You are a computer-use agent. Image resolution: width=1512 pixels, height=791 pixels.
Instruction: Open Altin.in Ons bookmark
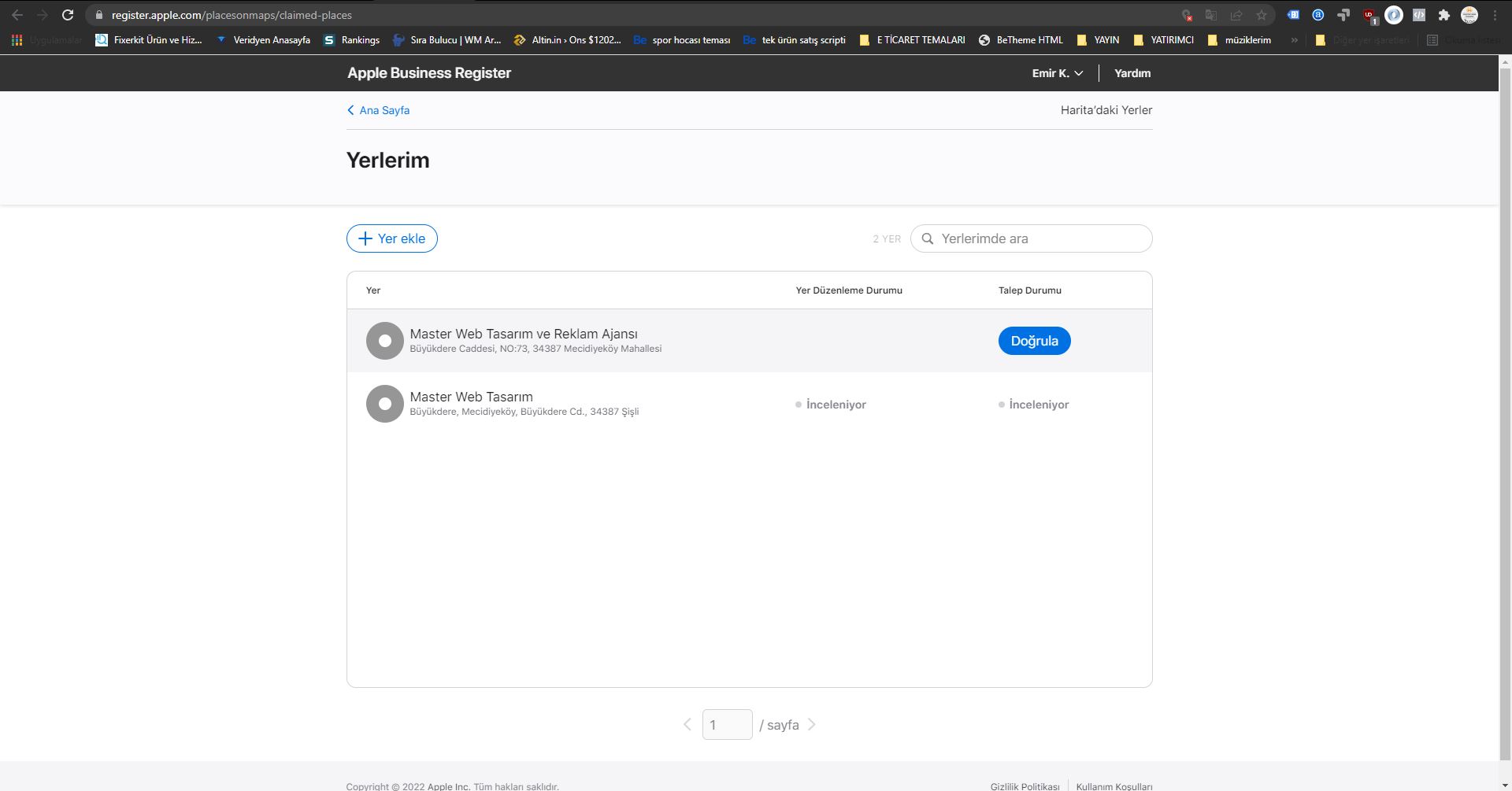[567, 39]
